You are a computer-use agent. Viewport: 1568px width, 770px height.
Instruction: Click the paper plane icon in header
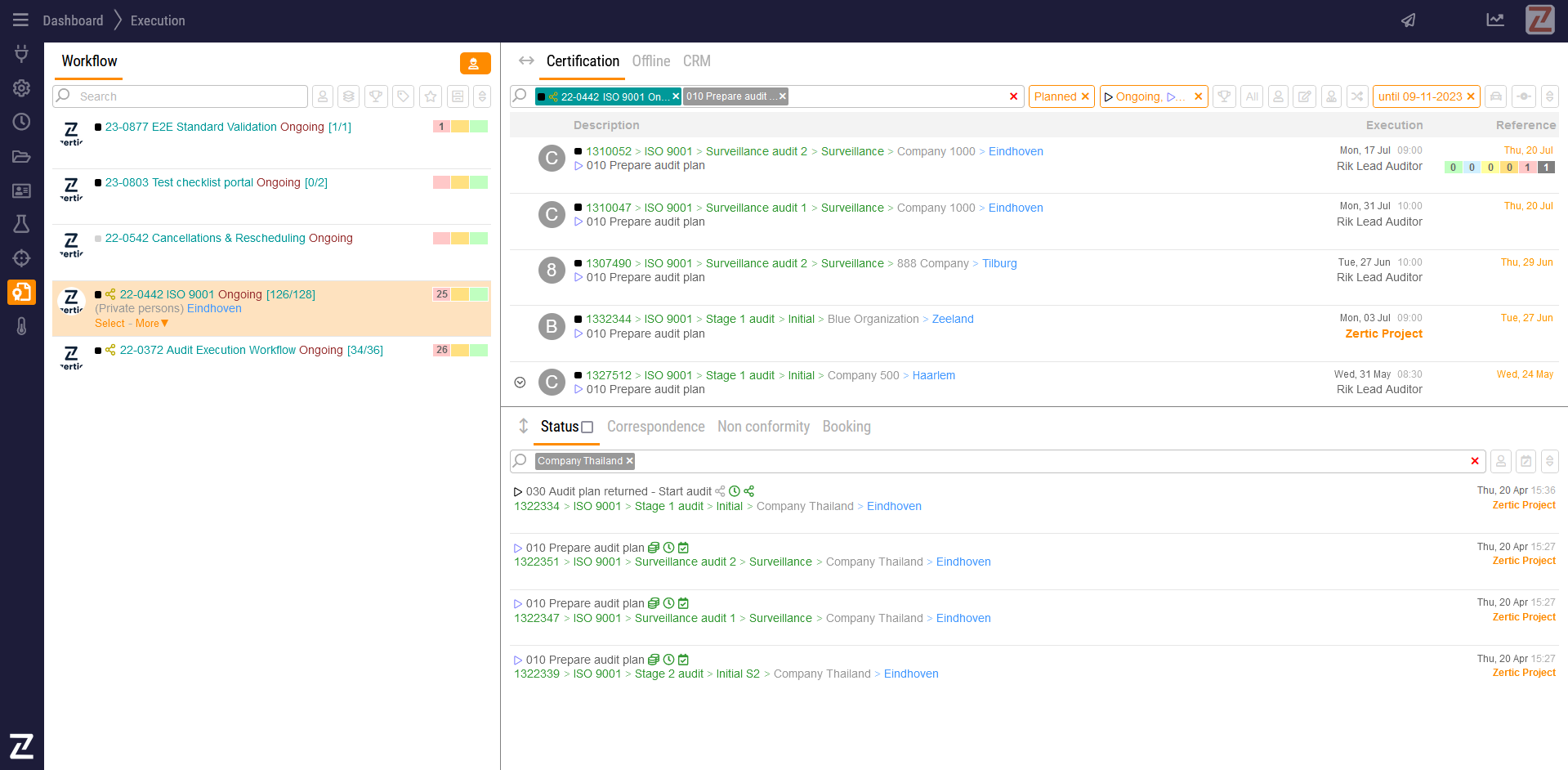coord(1408,20)
